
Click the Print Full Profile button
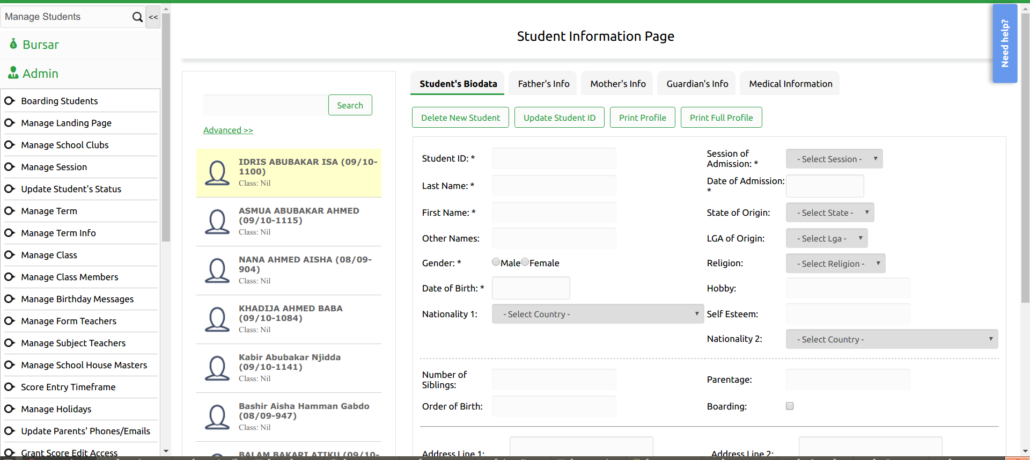[721, 118]
